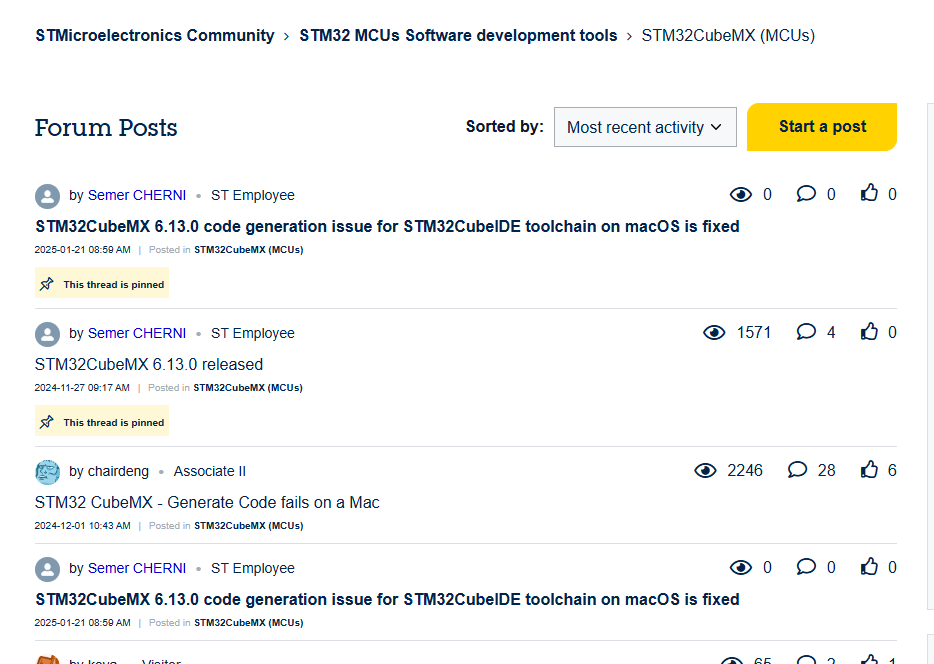The width and height of the screenshot is (934, 664).
Task: Open the 'Most recent activity' sort dropdown
Action: coord(645,127)
